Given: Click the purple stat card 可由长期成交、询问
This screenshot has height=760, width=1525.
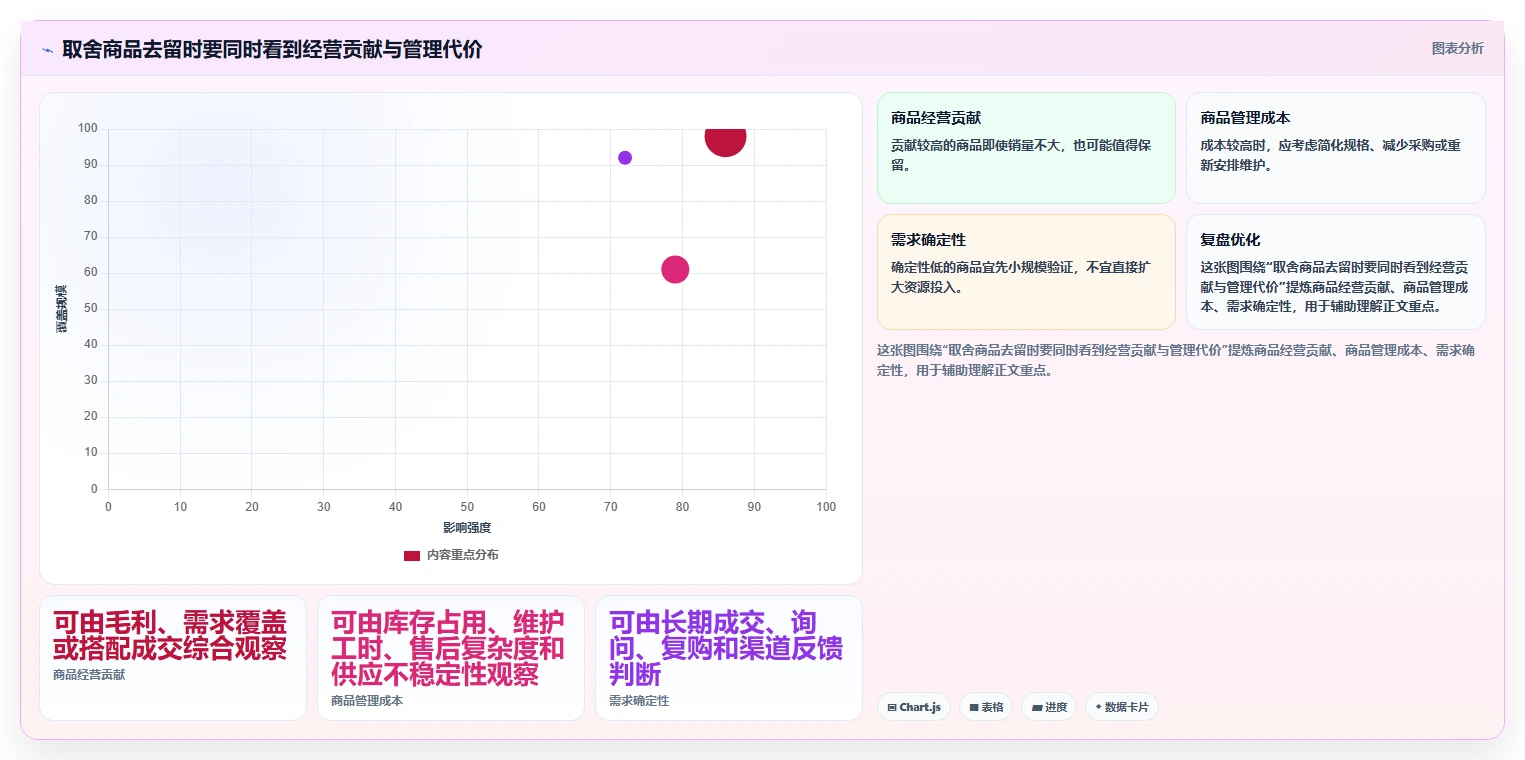Looking at the screenshot, I should pyautogui.click(x=728, y=658).
